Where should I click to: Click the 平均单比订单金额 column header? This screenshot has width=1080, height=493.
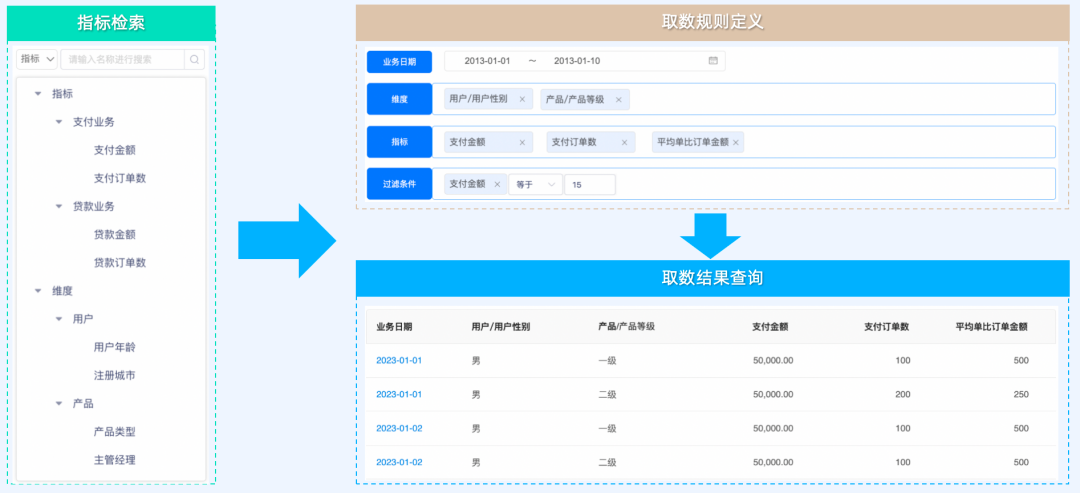tap(992, 327)
